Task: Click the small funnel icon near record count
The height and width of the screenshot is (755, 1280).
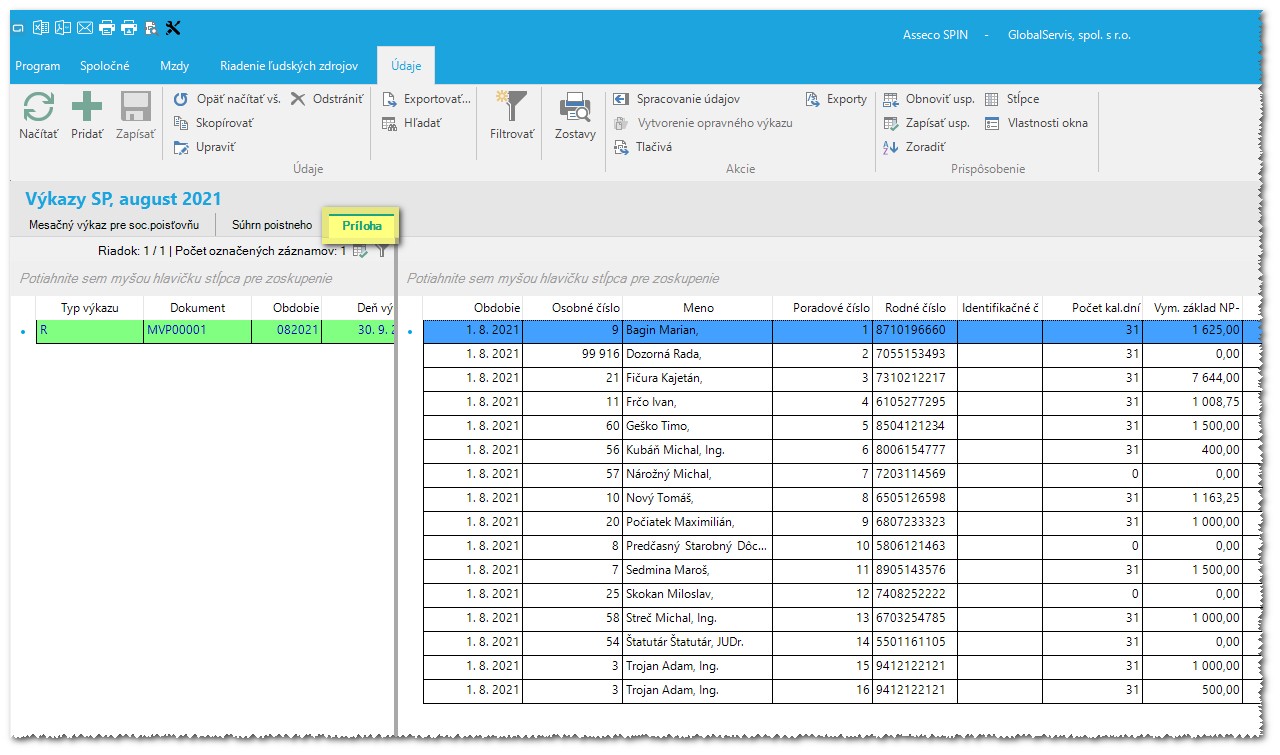Action: click(x=381, y=251)
